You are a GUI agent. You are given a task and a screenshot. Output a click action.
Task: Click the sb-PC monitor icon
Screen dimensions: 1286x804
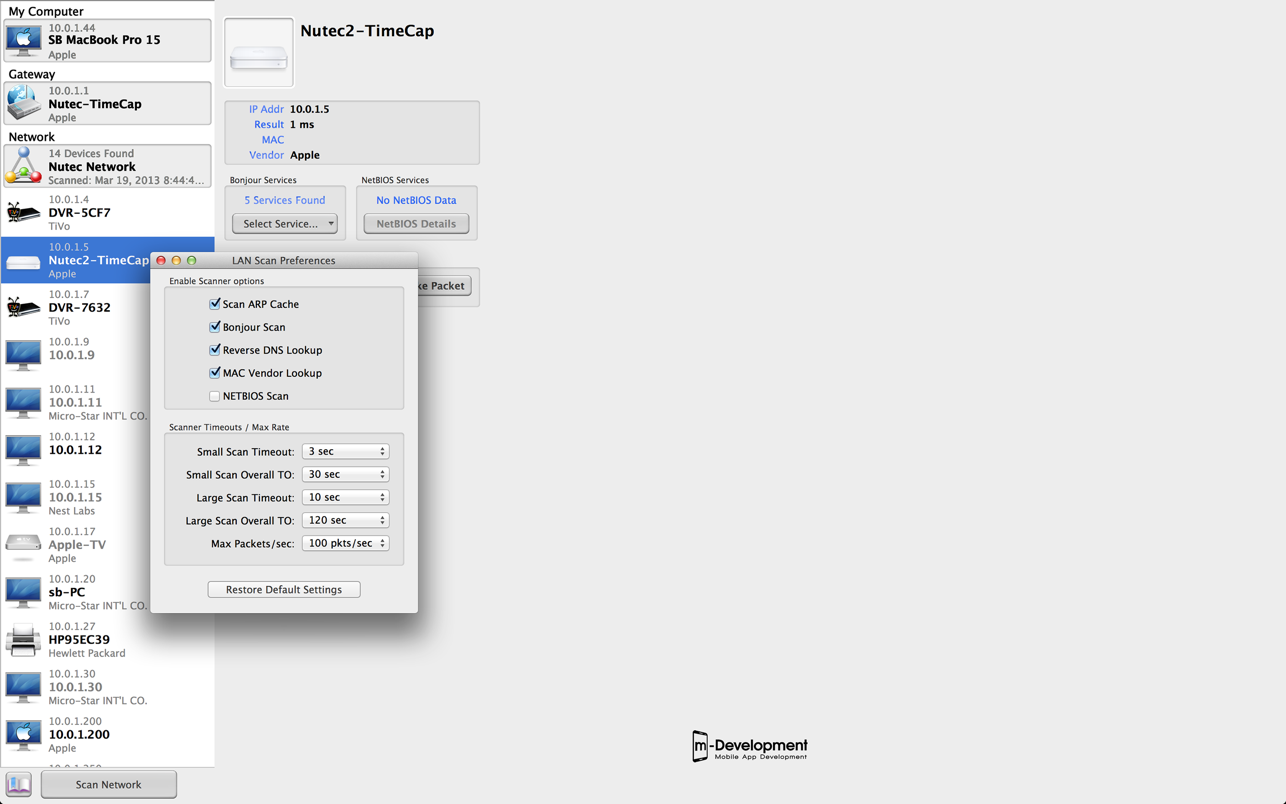click(x=23, y=592)
